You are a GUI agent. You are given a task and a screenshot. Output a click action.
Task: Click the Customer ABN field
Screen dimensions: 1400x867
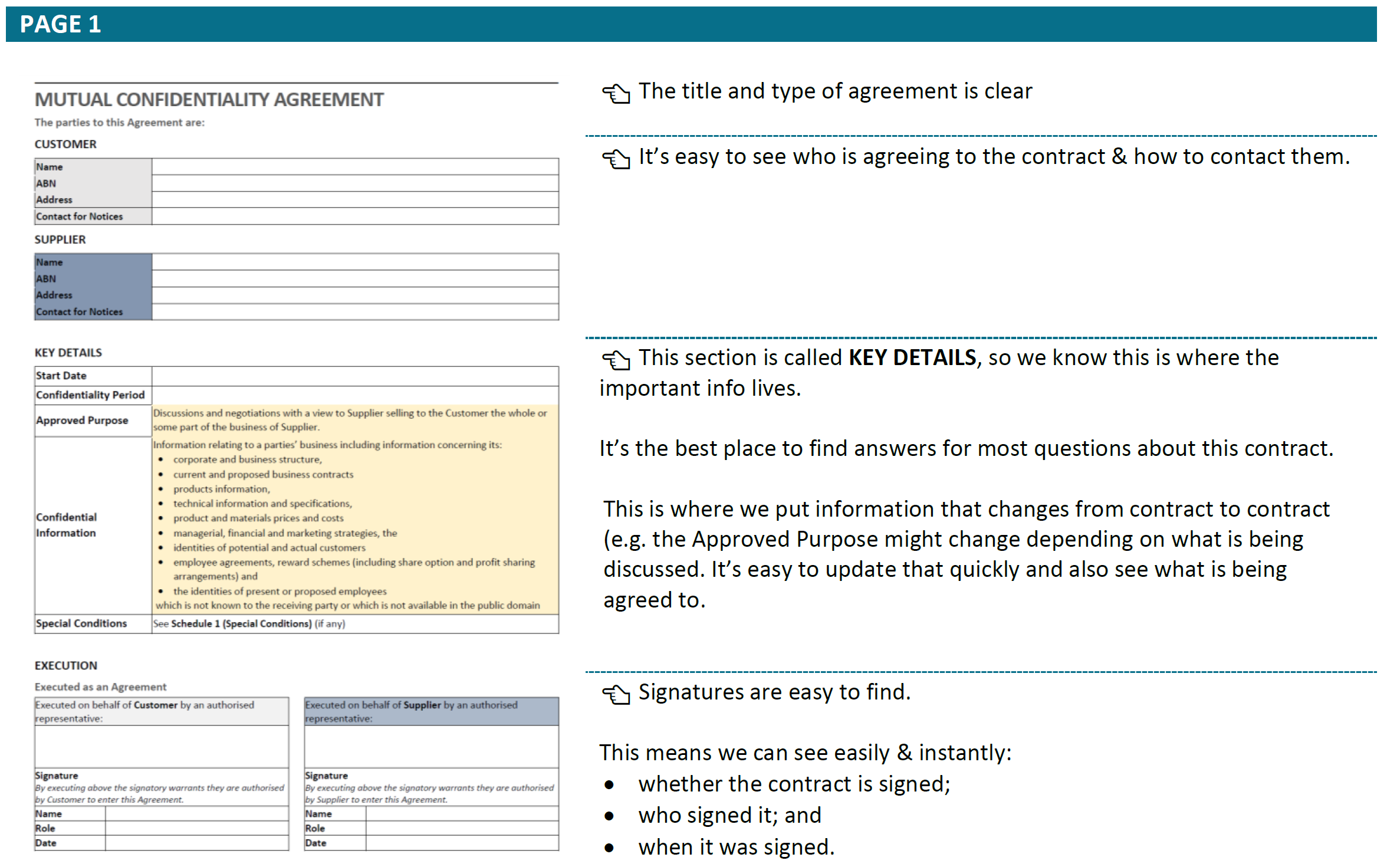click(355, 183)
